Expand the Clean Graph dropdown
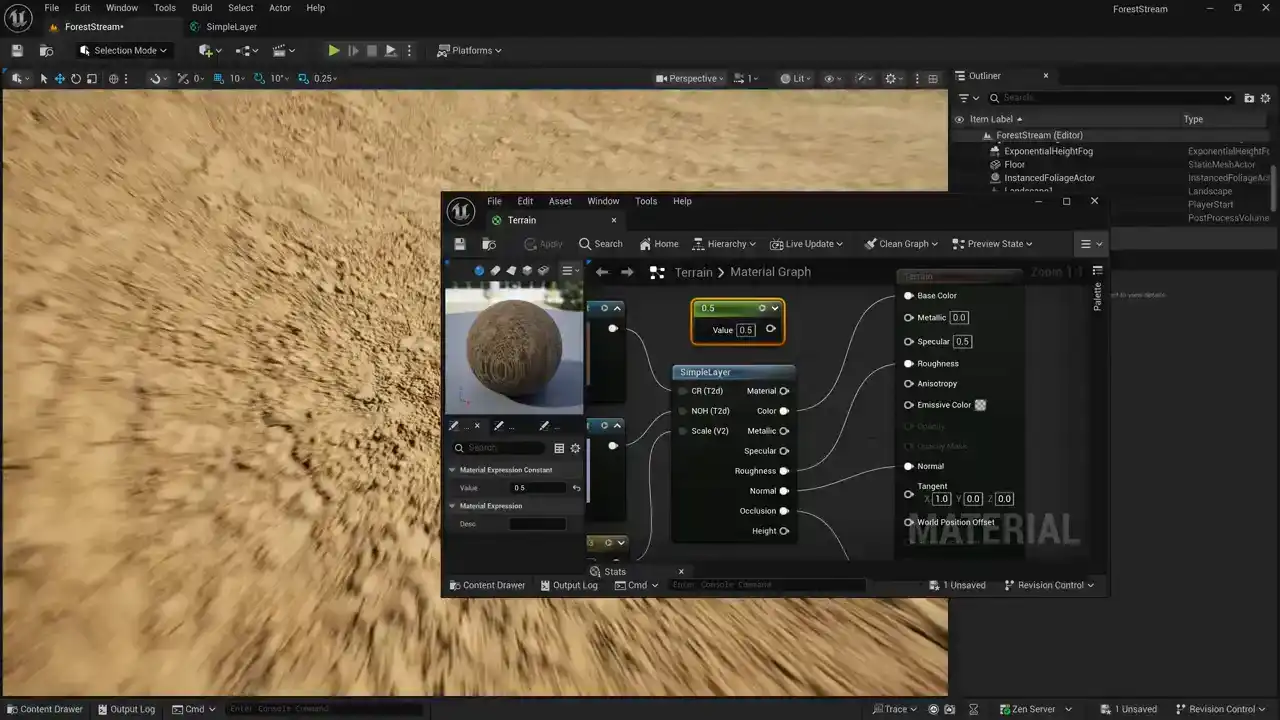Screen dimensions: 1280x720 click(901, 244)
